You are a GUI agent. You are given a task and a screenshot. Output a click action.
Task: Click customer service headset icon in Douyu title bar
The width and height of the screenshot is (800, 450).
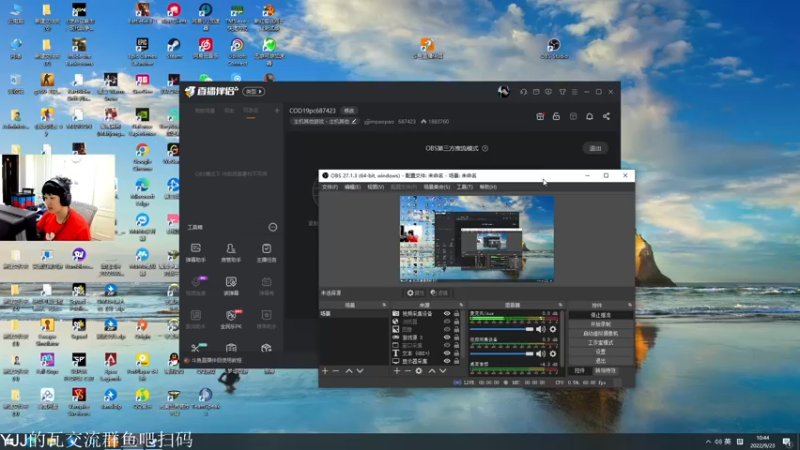(x=523, y=92)
